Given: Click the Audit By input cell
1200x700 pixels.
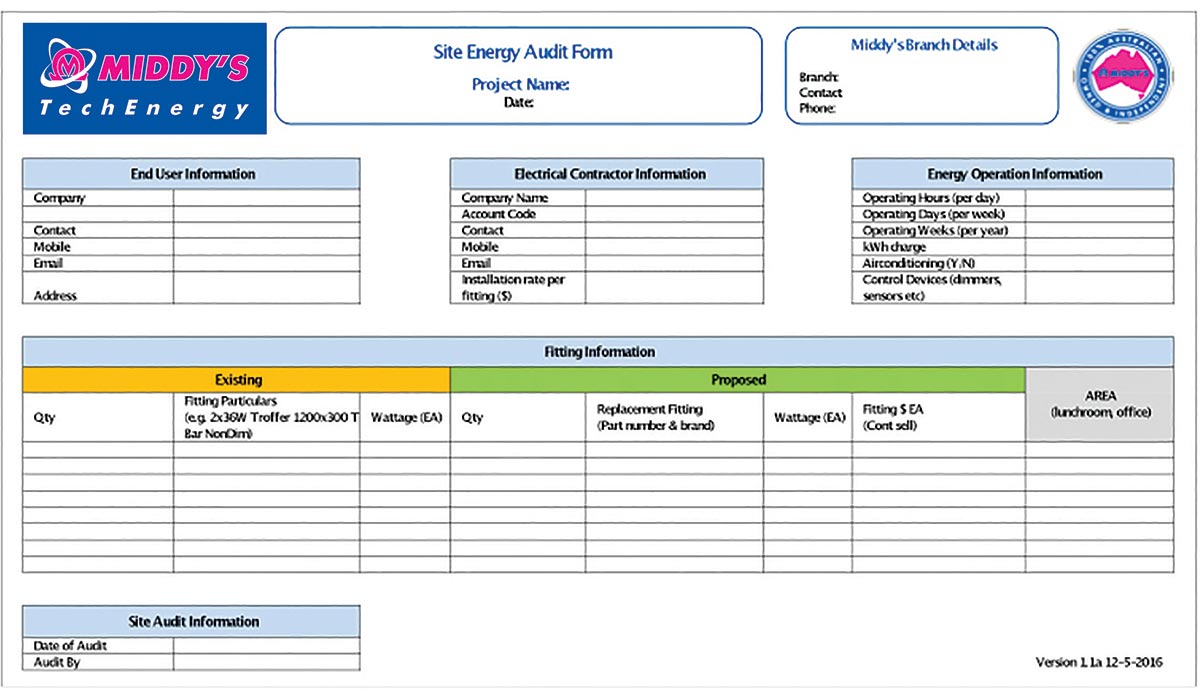Looking at the screenshot, I should (266, 662).
